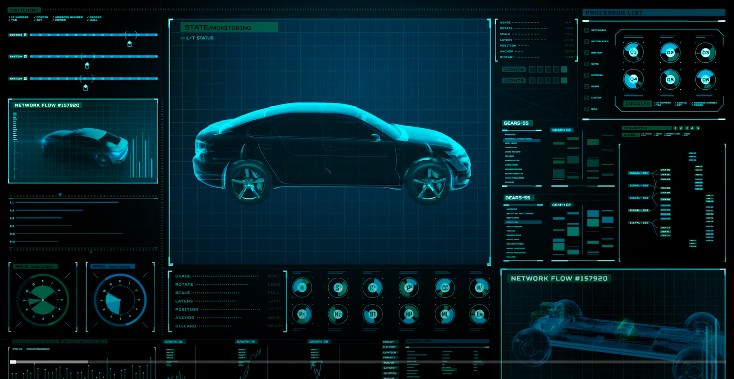Select the lower GEARS-55 panel header
This screenshot has width=734, height=379.
click(519, 198)
